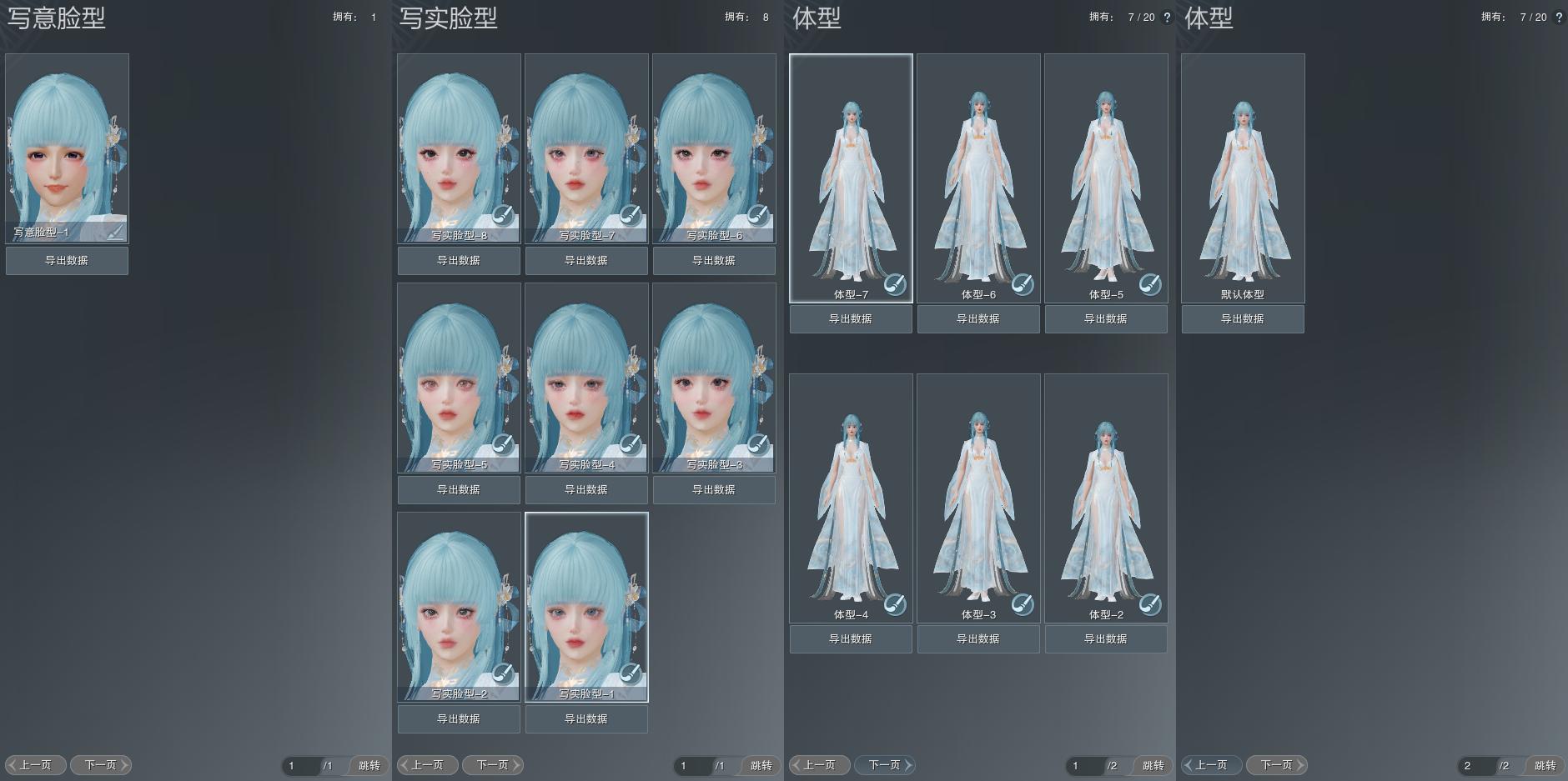This screenshot has height=781, width=1568.
Task: Export data for 体型-4
Action: [851, 639]
